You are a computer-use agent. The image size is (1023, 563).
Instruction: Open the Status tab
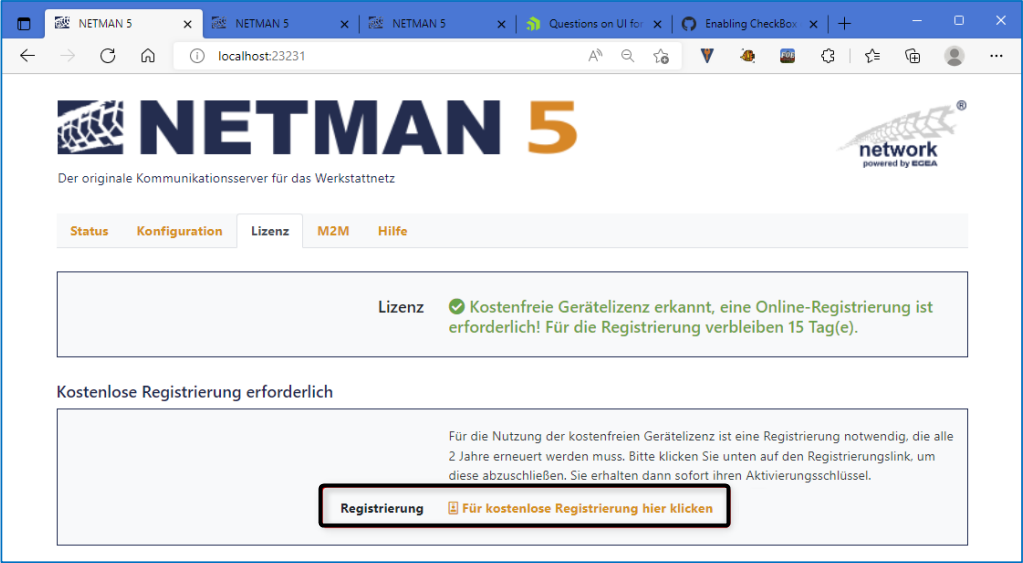(x=89, y=231)
